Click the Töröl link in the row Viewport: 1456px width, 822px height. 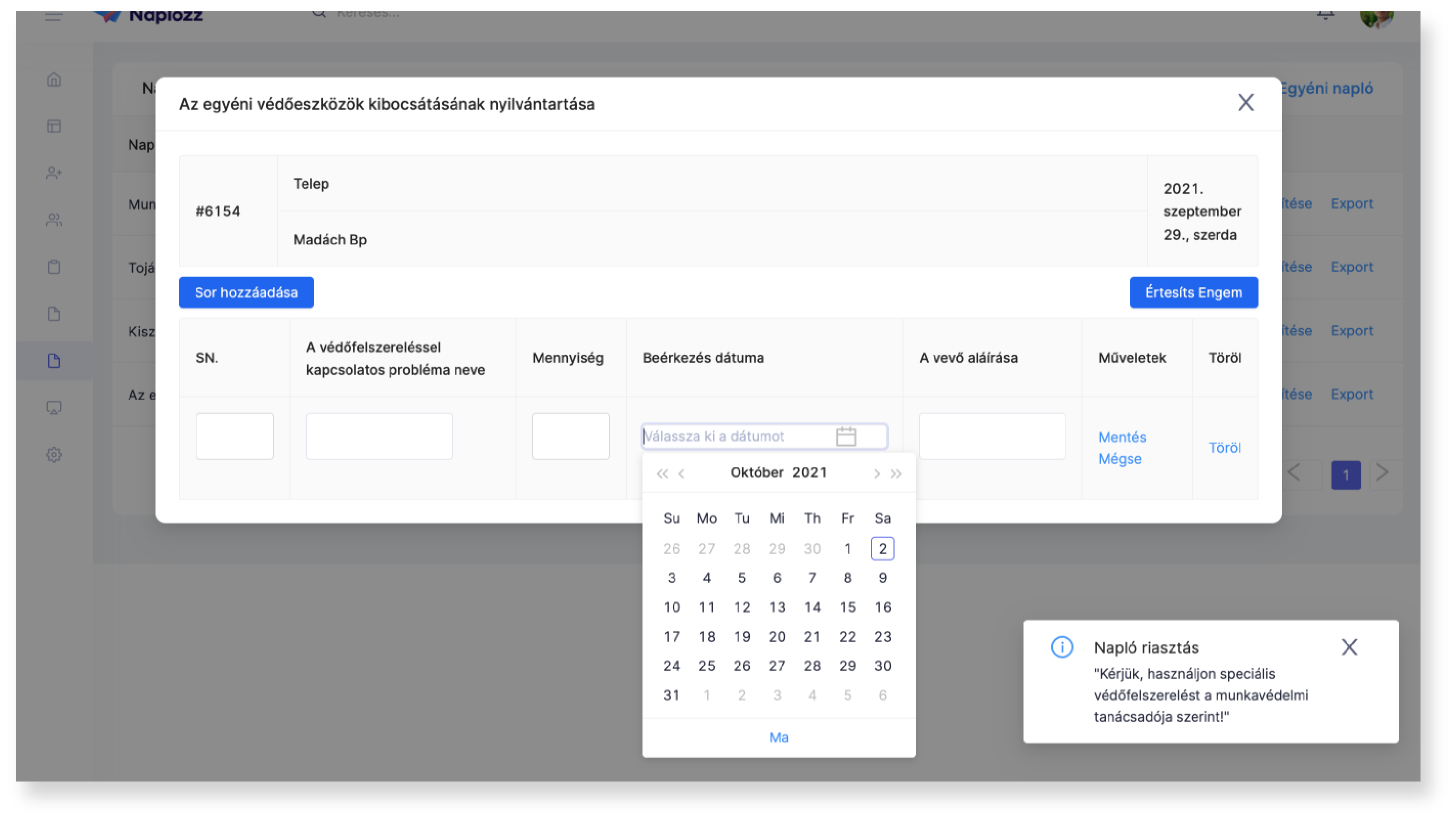(1224, 448)
